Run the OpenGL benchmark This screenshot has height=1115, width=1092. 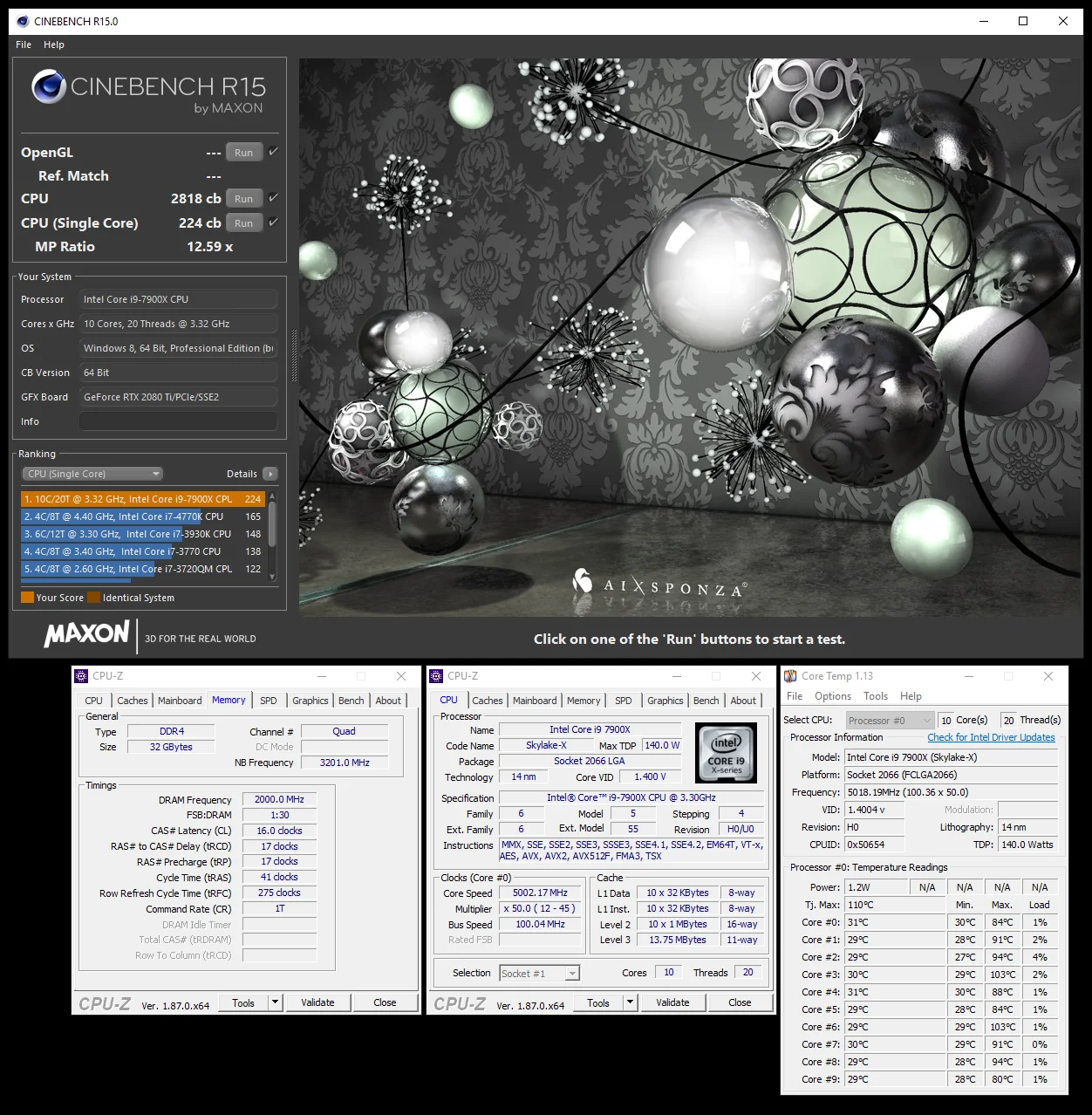[x=244, y=152]
